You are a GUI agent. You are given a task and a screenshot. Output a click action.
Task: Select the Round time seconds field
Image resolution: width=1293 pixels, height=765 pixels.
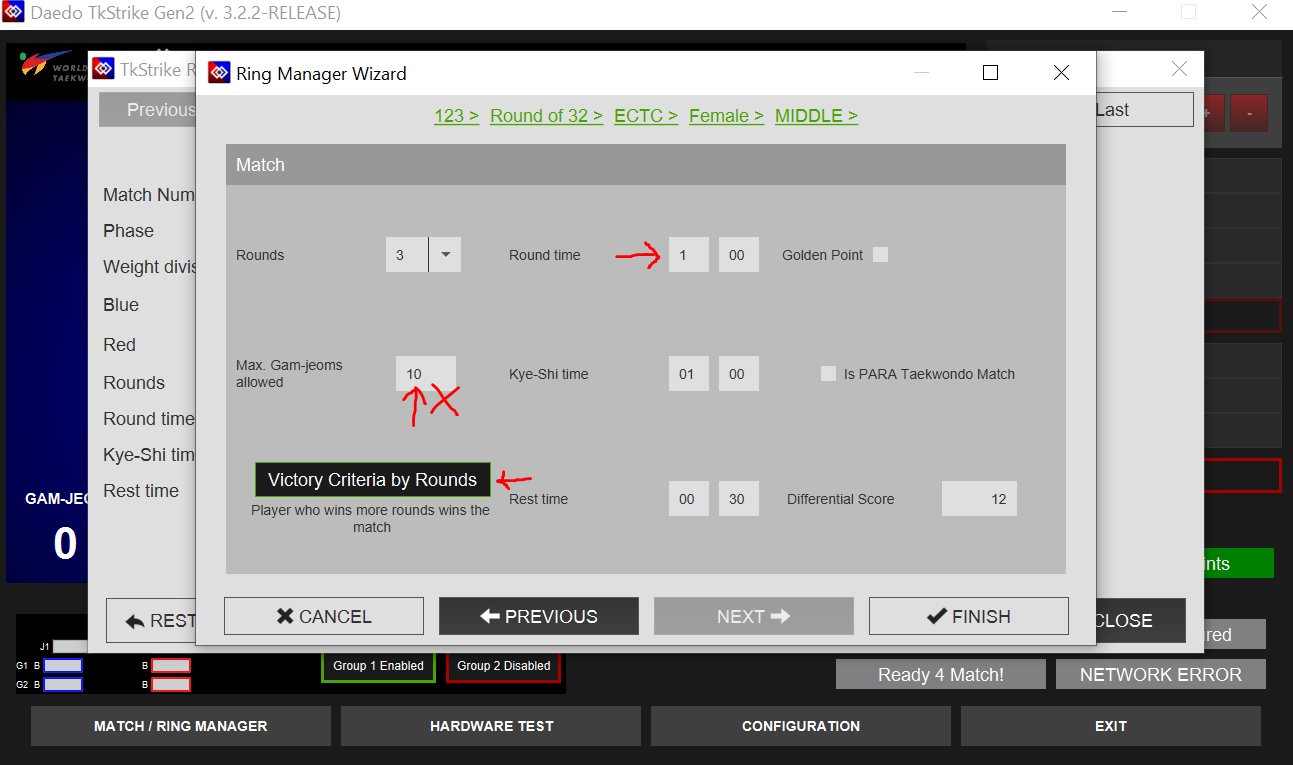point(738,255)
